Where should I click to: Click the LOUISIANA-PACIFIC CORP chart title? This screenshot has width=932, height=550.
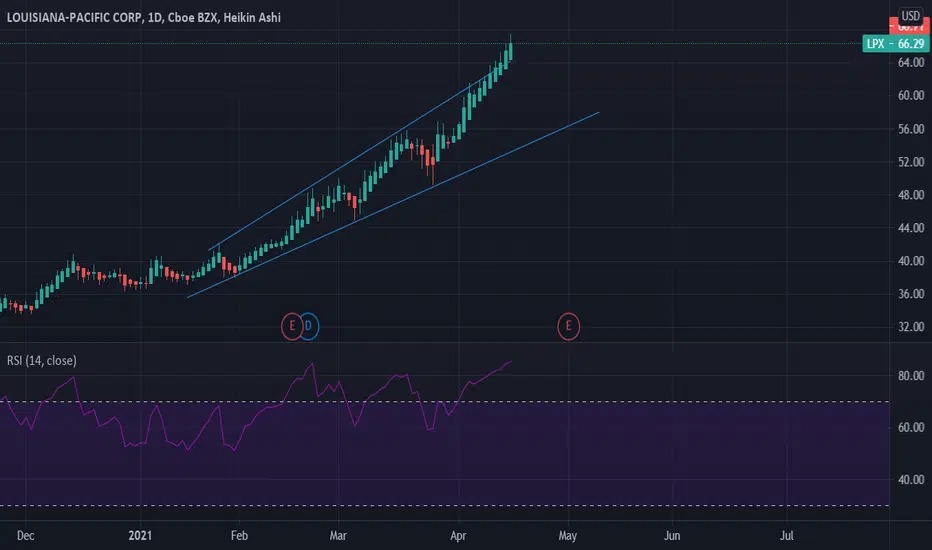coord(143,18)
